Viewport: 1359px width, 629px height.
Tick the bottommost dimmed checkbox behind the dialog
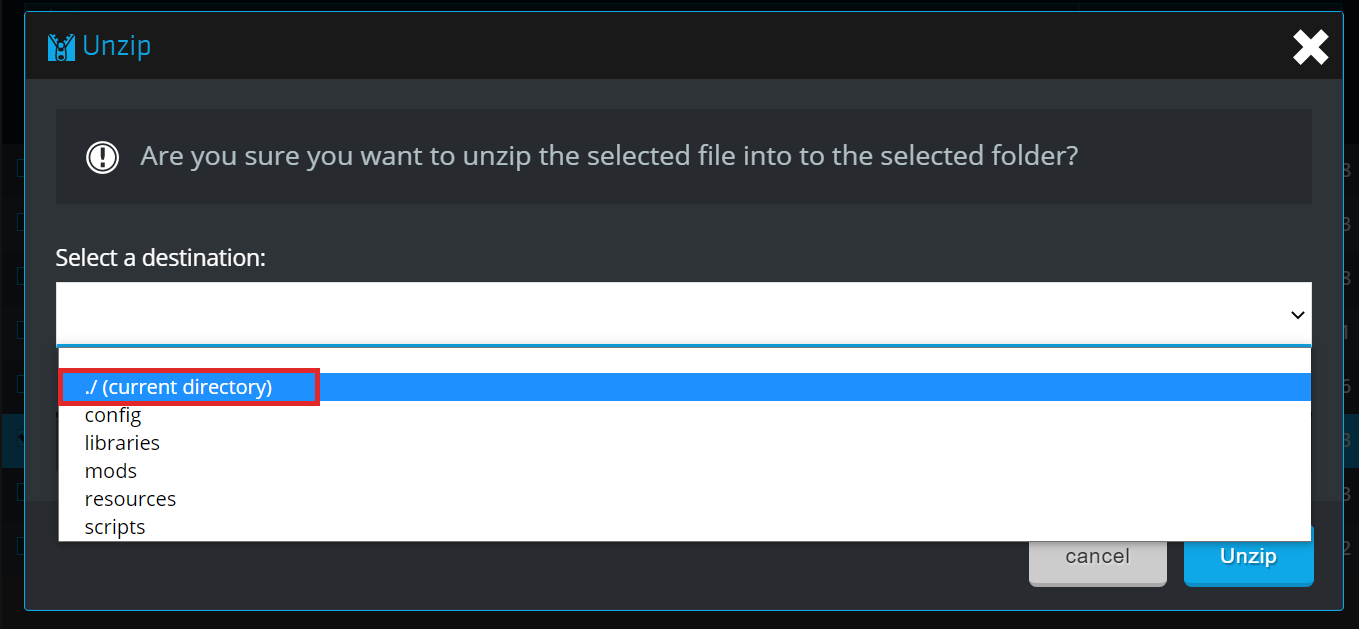(x=20, y=547)
